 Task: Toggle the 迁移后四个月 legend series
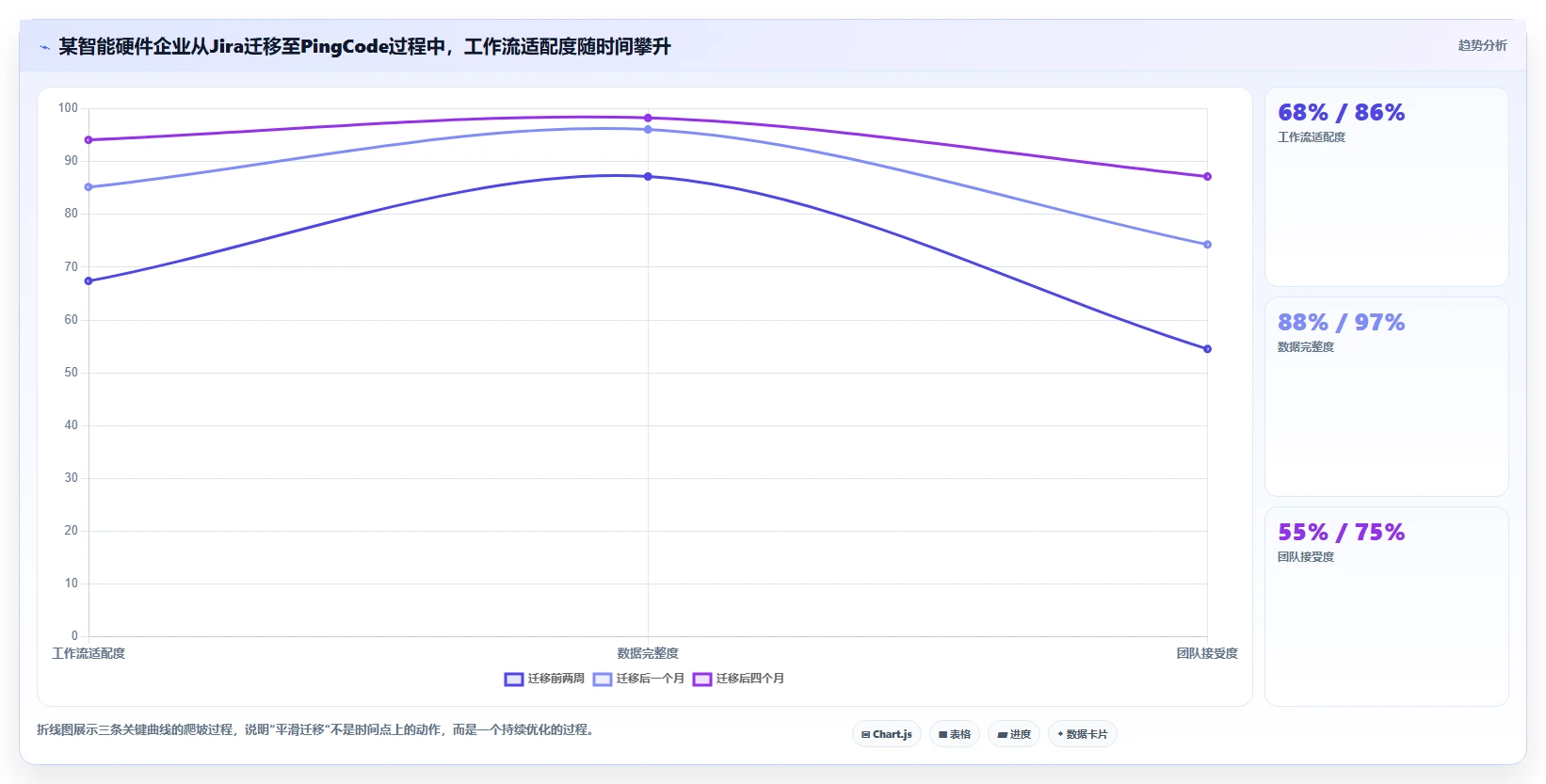(739, 679)
